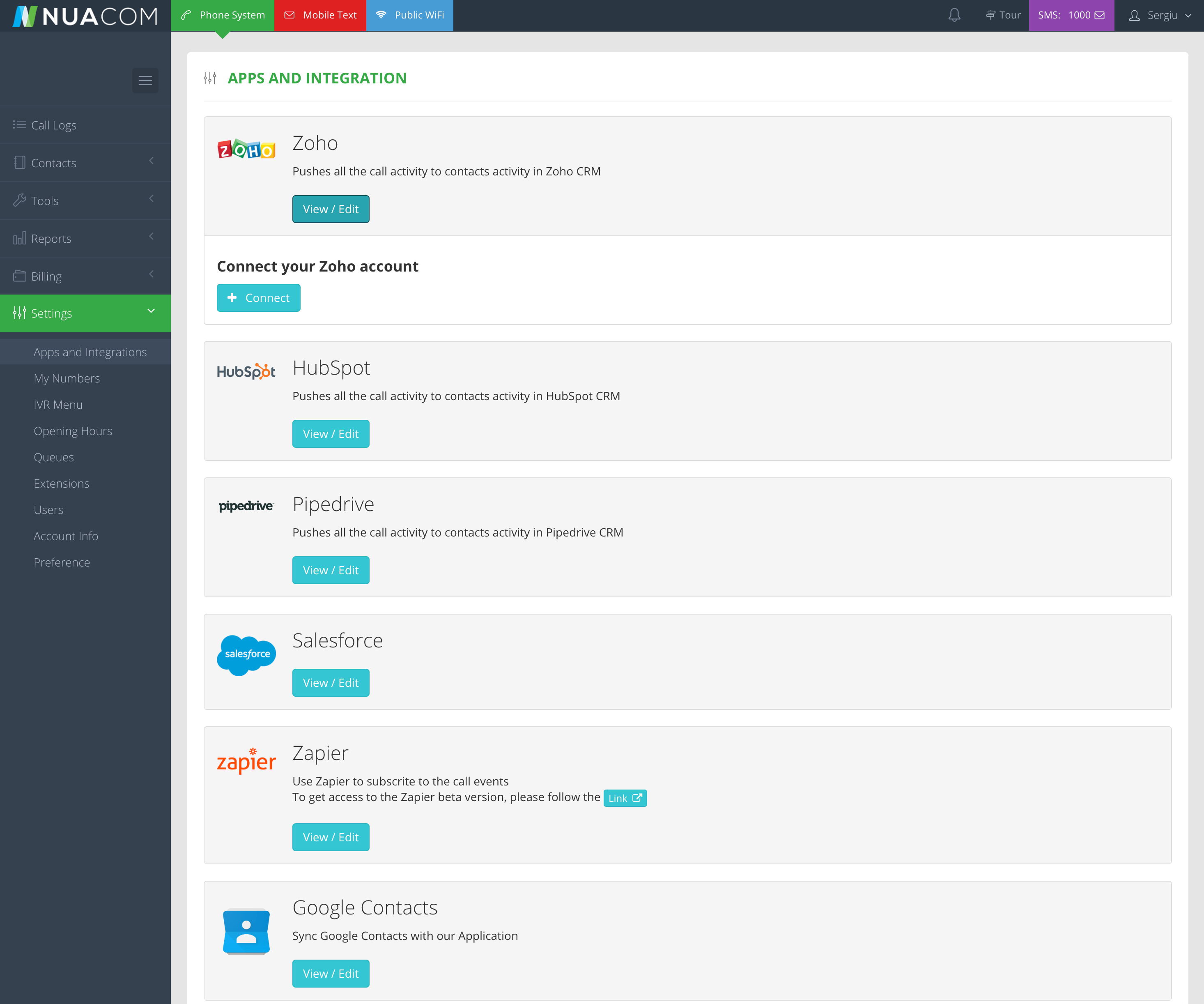Click Connect to link Zoho account

click(x=259, y=298)
